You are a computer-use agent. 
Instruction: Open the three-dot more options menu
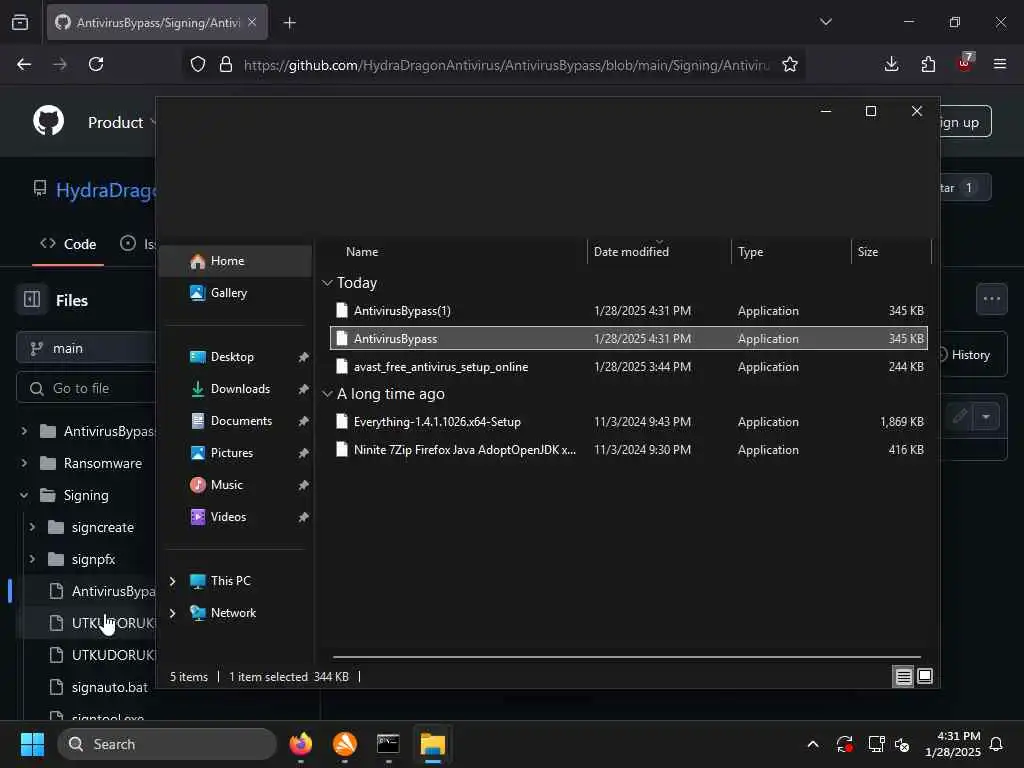pyautogui.click(x=991, y=299)
